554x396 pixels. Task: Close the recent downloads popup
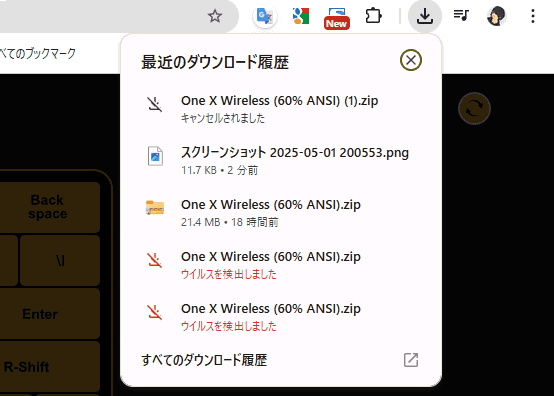click(411, 60)
